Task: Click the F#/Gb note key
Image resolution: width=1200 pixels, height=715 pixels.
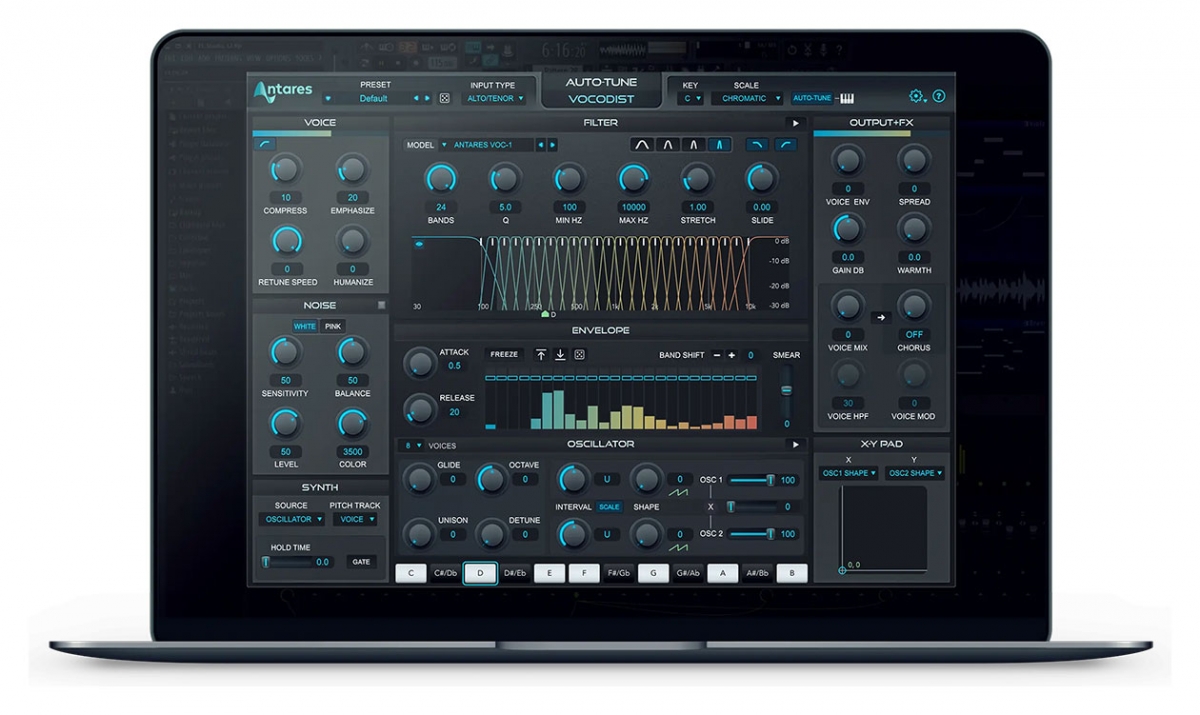Action: (x=619, y=573)
